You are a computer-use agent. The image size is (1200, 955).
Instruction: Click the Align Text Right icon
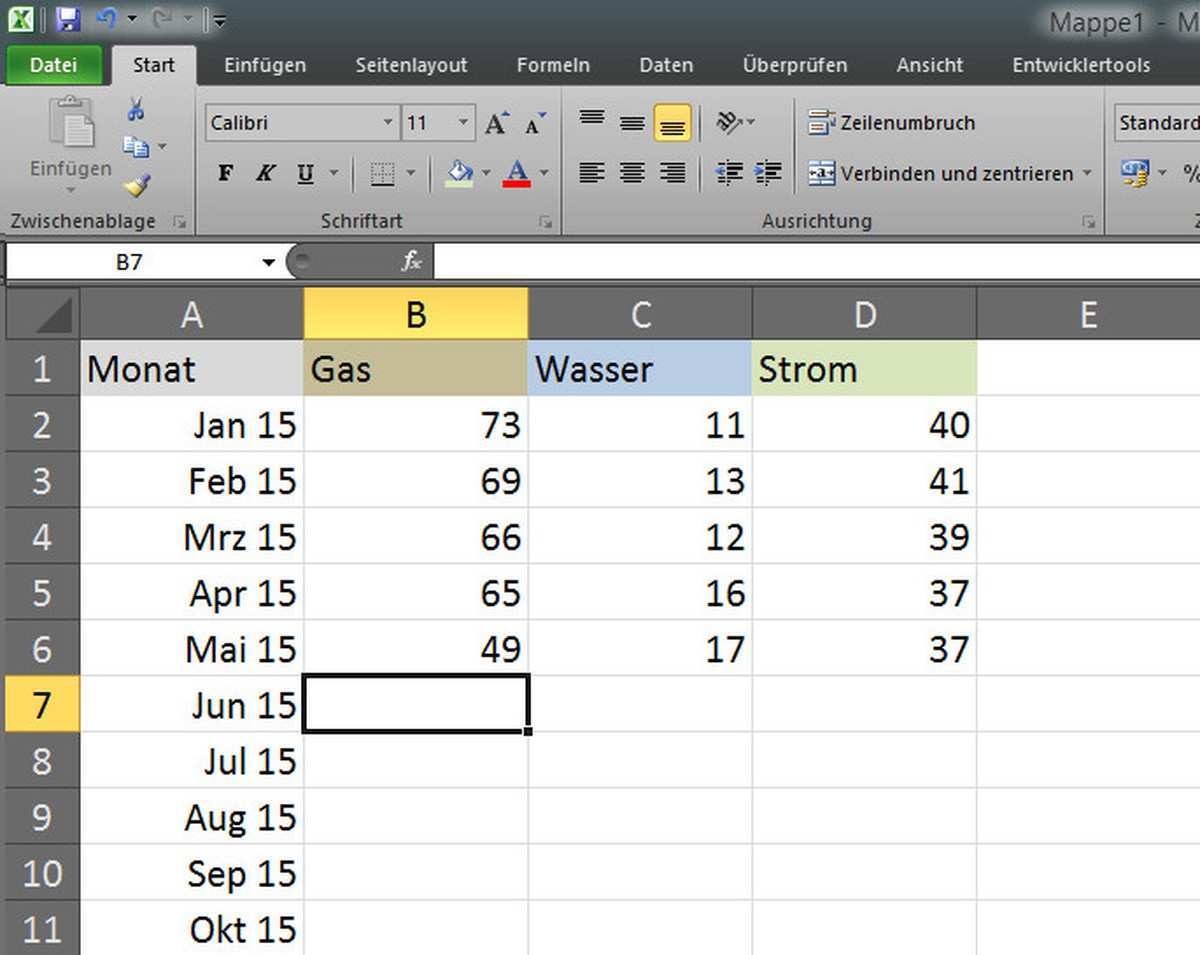tap(673, 173)
